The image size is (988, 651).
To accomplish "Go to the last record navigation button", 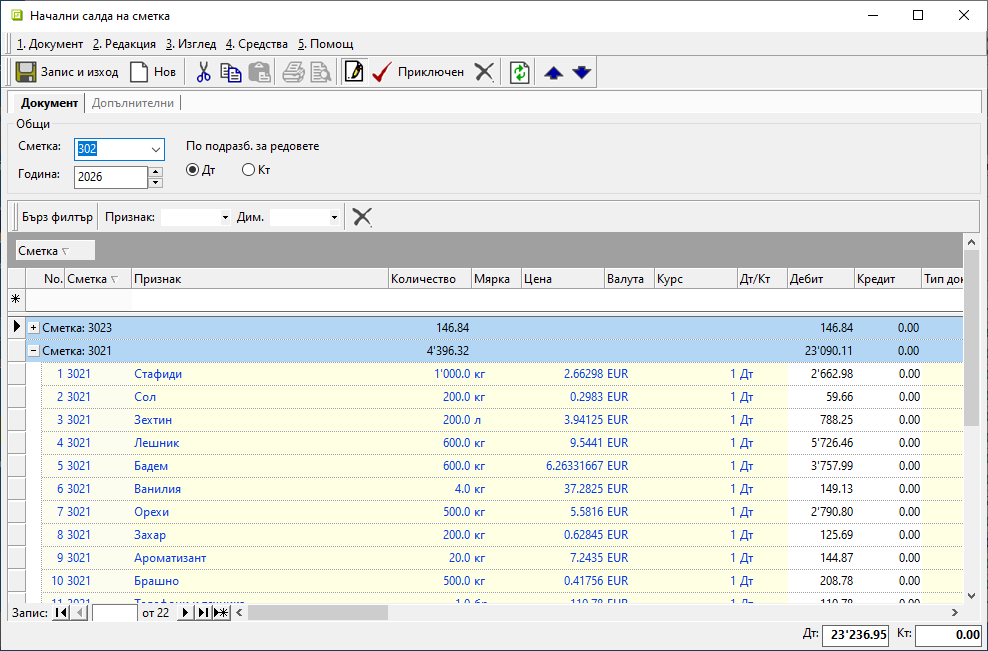I will (x=203, y=613).
